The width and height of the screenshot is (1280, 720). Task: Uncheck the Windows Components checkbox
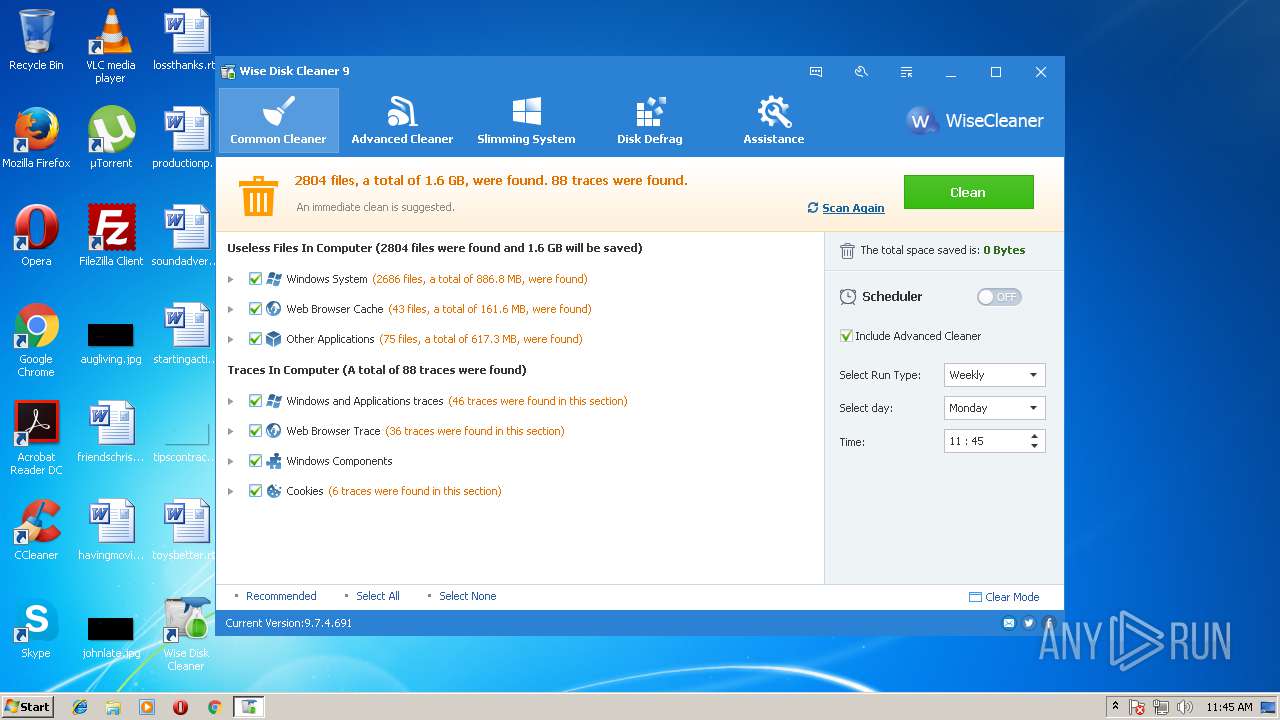[x=255, y=461]
